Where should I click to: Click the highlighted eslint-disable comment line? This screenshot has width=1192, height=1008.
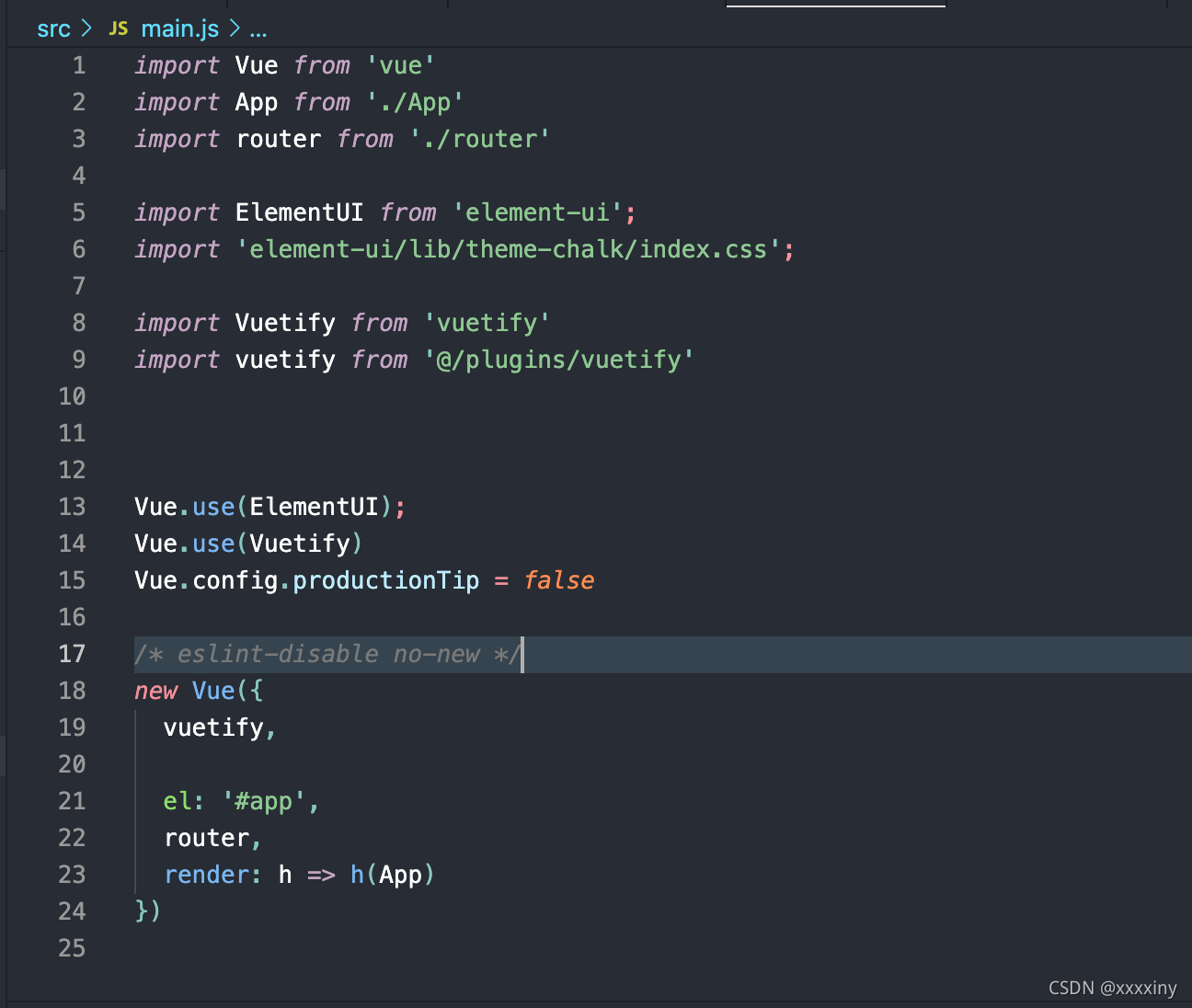click(327, 654)
